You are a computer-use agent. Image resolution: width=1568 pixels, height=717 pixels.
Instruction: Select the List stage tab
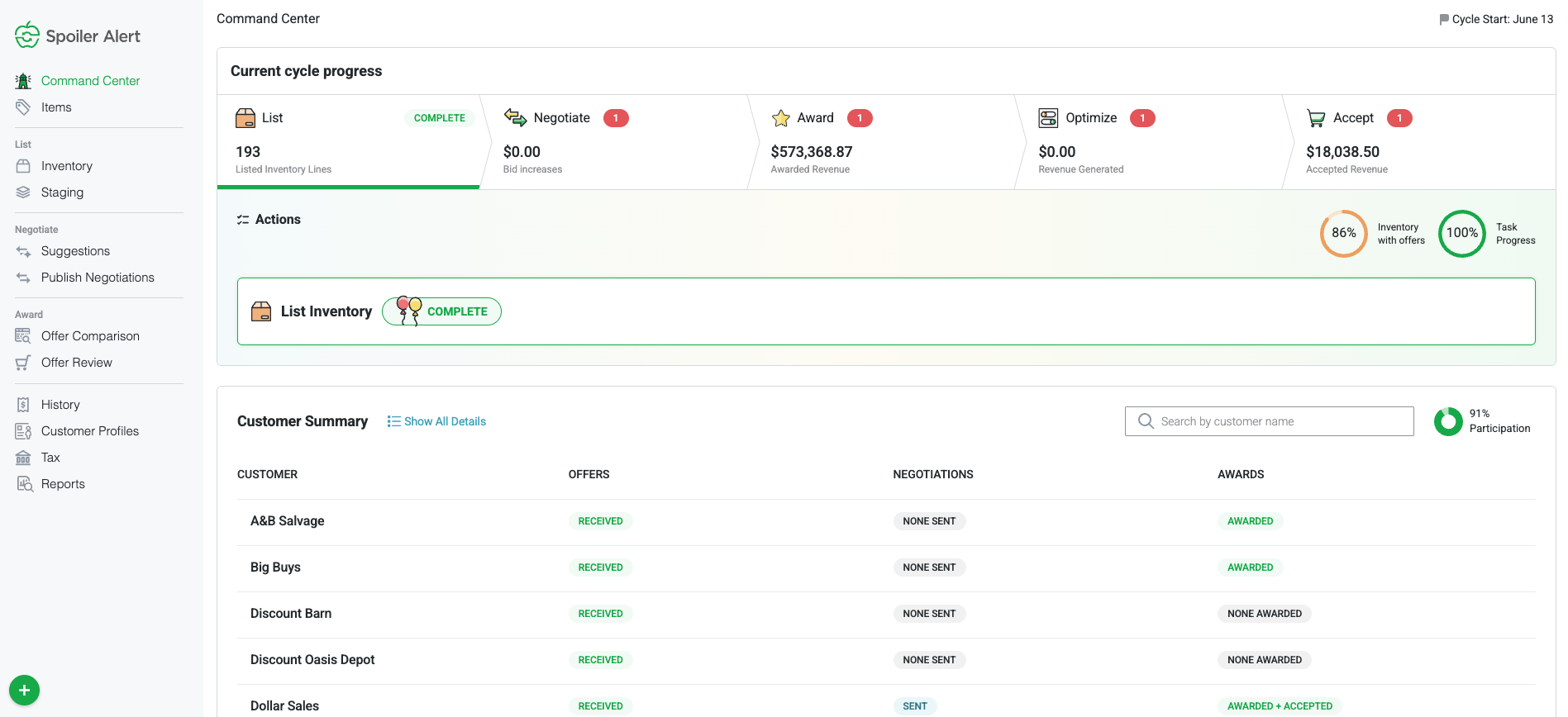pos(349,142)
